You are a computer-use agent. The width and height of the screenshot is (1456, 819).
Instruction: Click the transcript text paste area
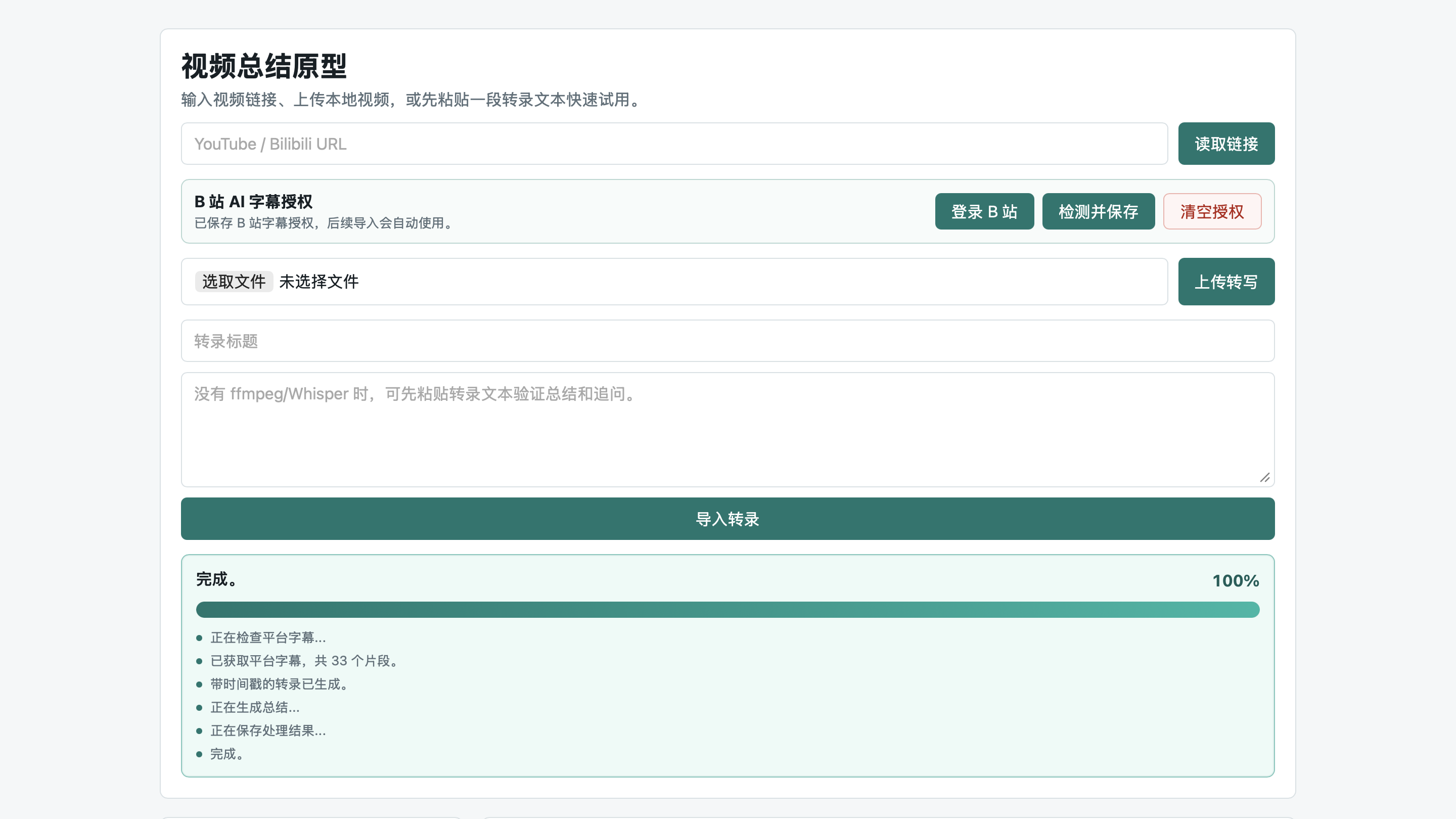(x=727, y=430)
